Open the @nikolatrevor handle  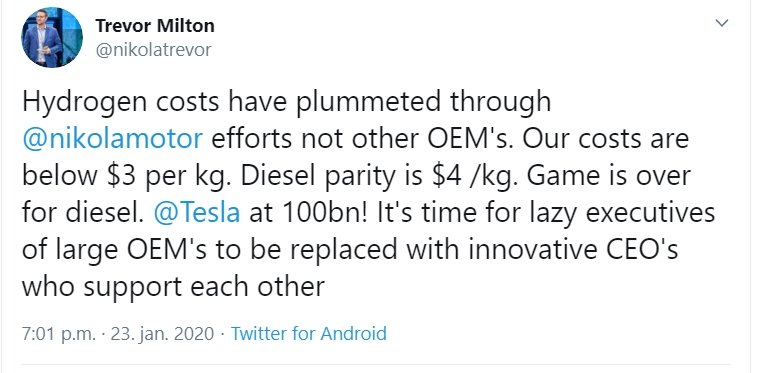click(154, 50)
